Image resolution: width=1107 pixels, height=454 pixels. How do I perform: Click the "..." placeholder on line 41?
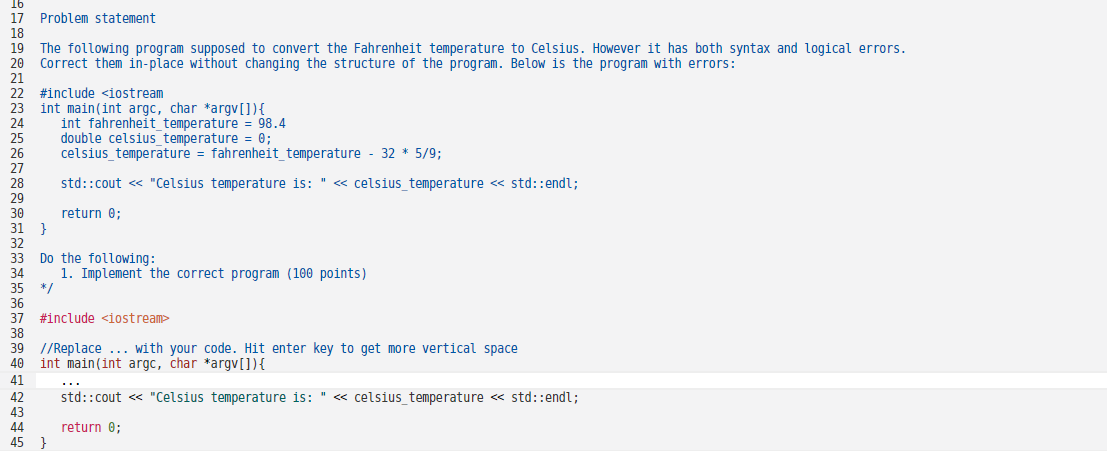pyautogui.click(x=70, y=381)
